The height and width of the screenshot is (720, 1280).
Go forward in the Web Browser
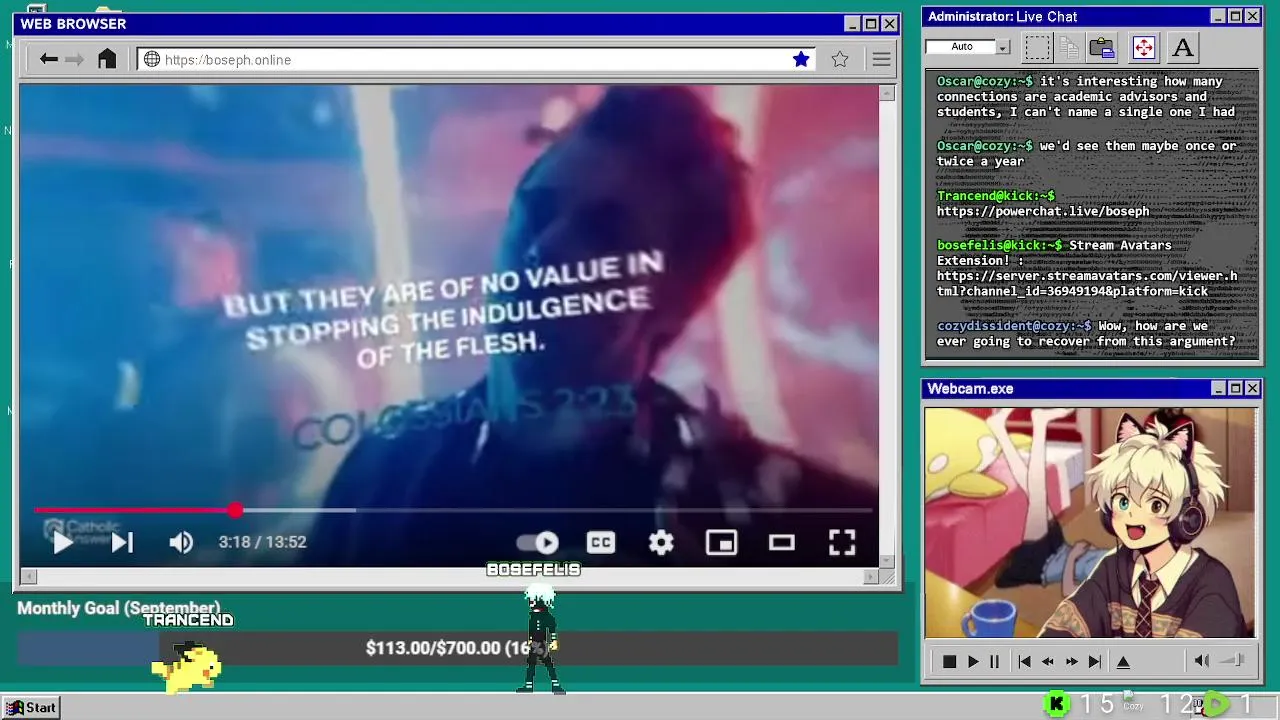pyautogui.click(x=75, y=59)
